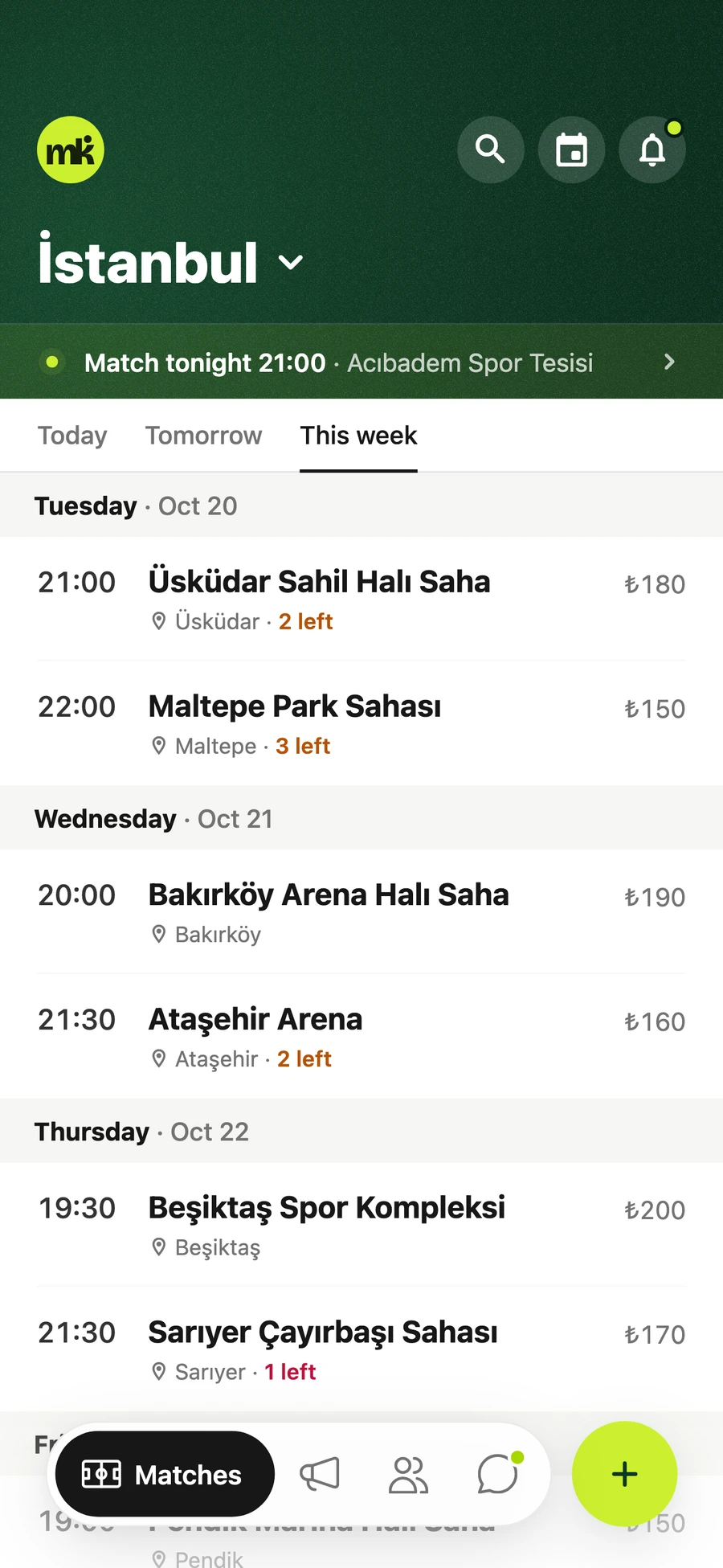Tap the green plus create button
Viewport: 723px width, 1568px height.
coord(624,1474)
